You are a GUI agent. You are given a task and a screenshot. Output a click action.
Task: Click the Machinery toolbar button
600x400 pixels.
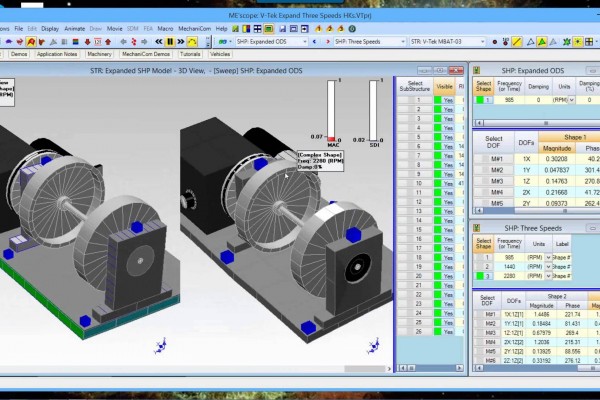point(99,55)
